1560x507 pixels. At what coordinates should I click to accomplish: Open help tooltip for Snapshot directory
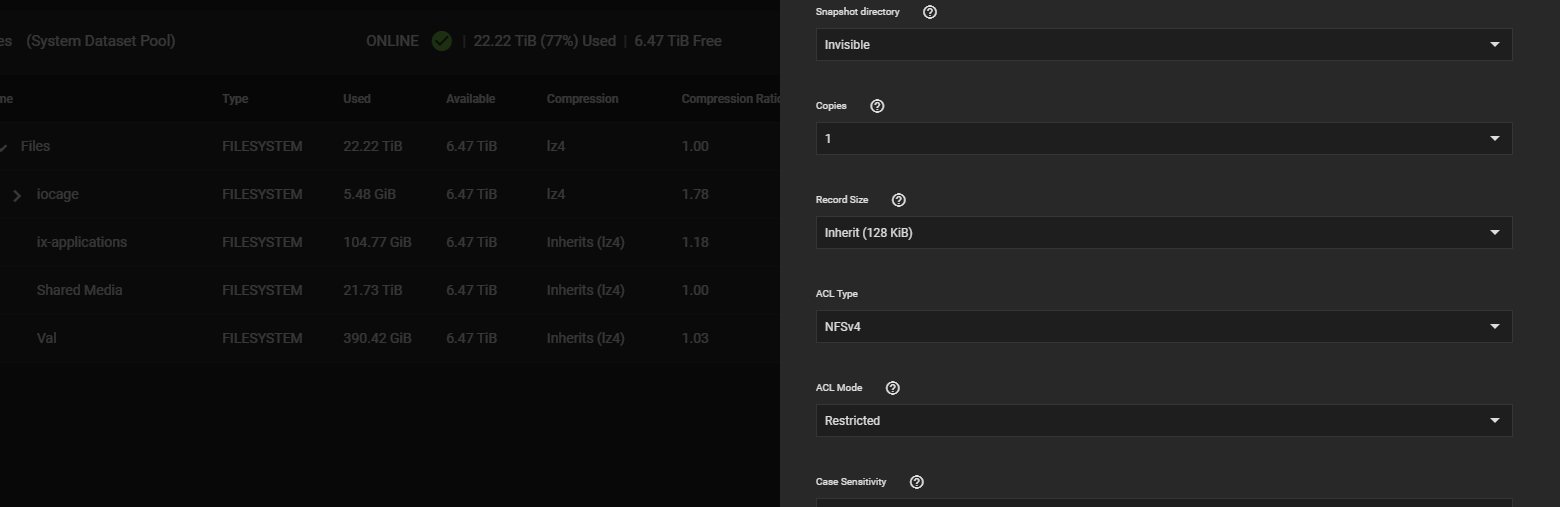pyautogui.click(x=930, y=12)
